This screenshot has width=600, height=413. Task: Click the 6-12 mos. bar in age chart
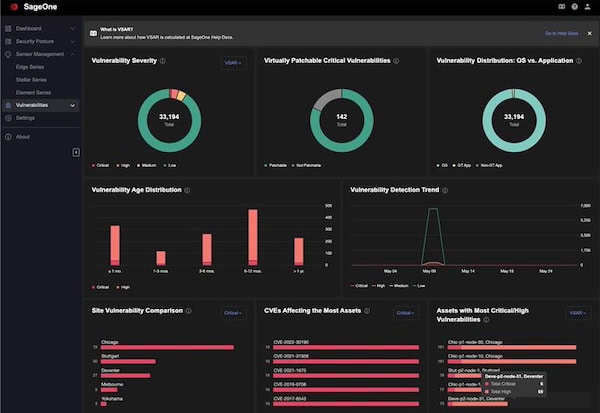coord(253,237)
